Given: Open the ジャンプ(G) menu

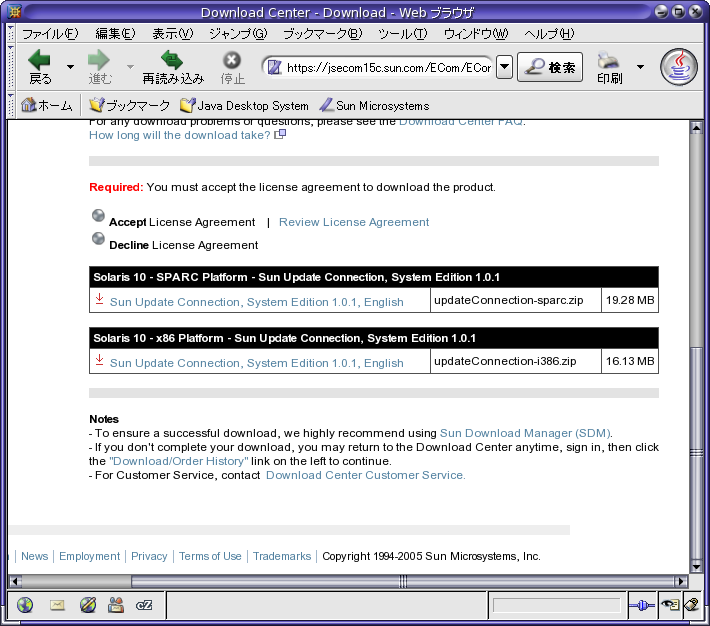Looking at the screenshot, I should tap(238, 34).
